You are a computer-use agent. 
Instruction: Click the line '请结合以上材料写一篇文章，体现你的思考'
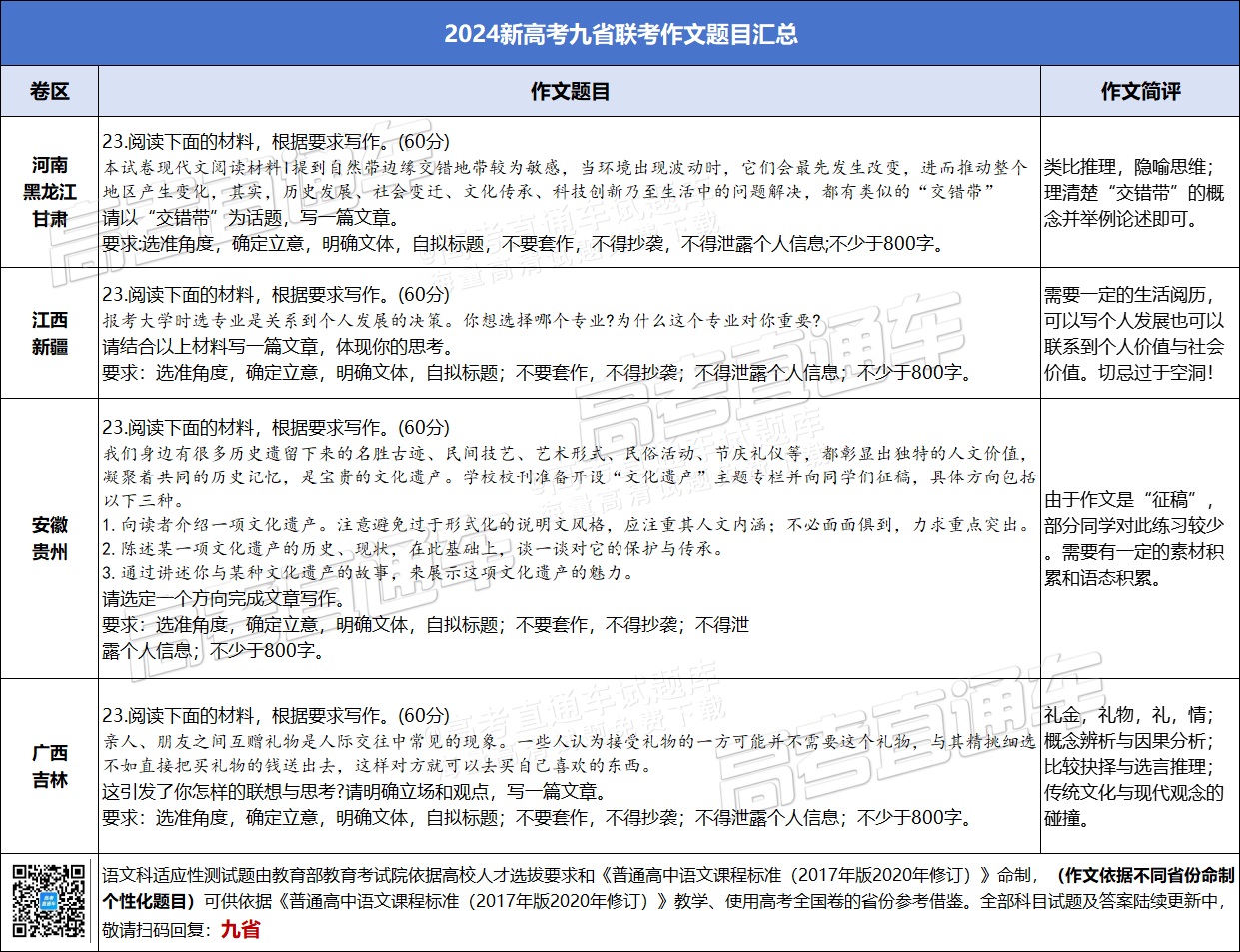[278, 347]
